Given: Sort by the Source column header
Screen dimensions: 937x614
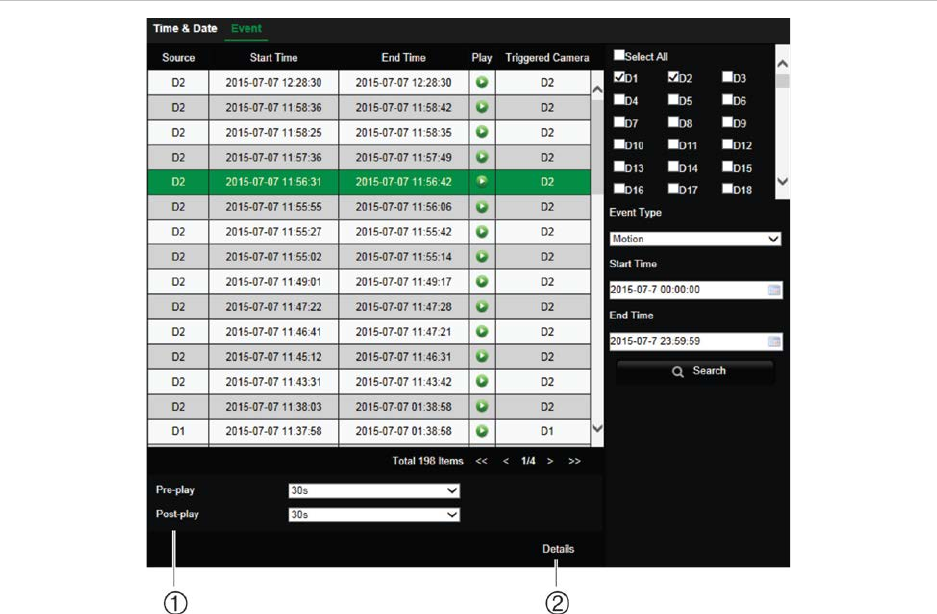Looking at the screenshot, I should click(178, 57).
